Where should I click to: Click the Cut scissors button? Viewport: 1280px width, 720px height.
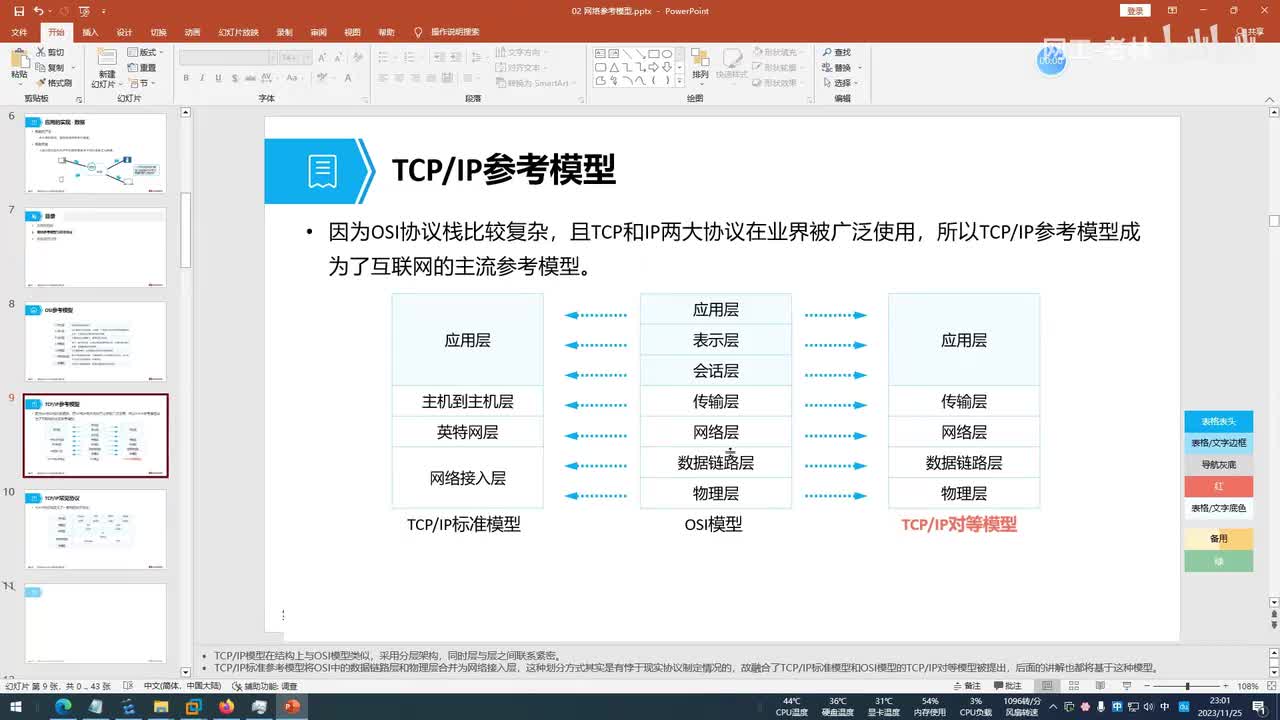pyautogui.click(x=50, y=52)
